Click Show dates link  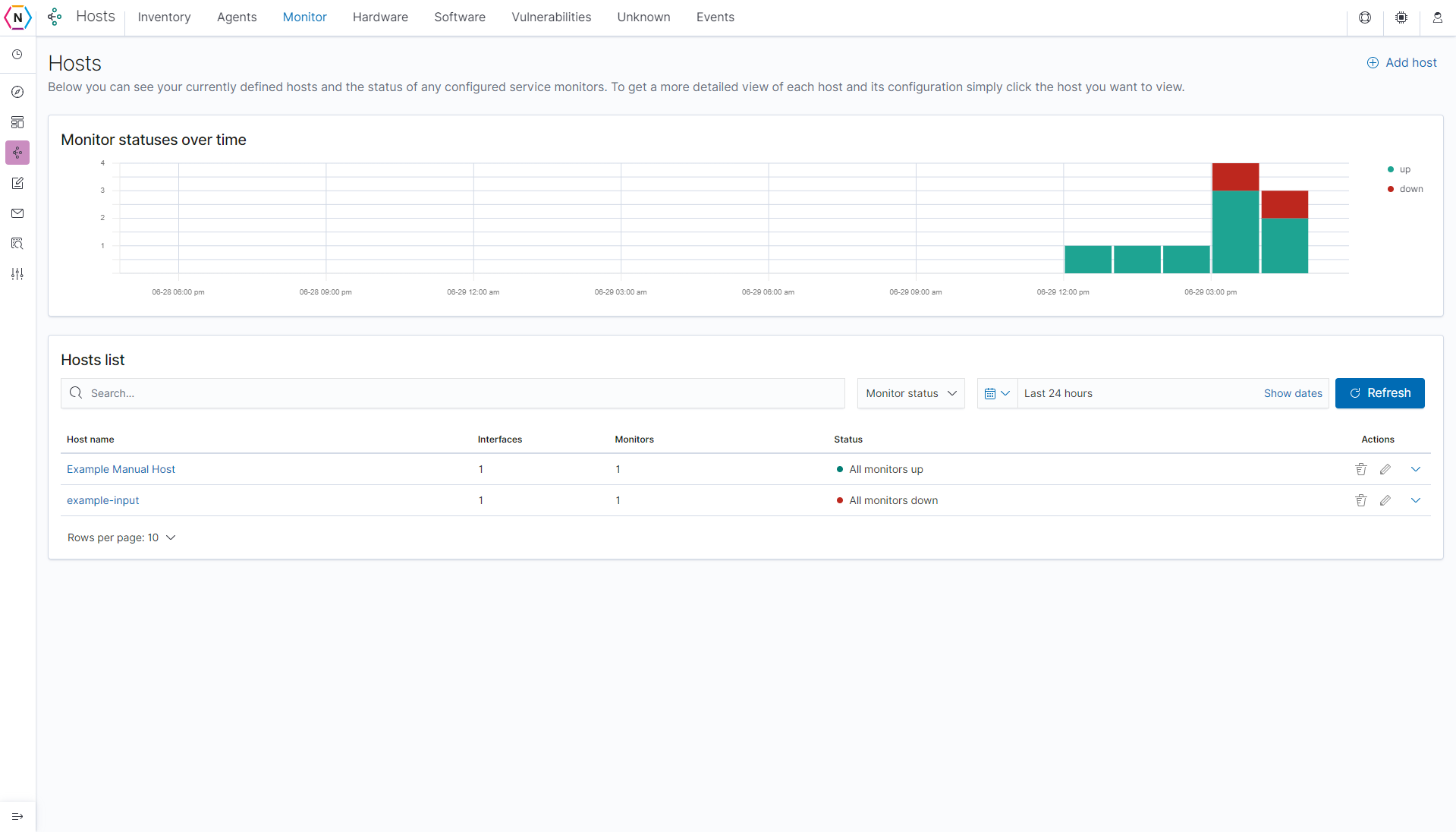[x=1293, y=393]
